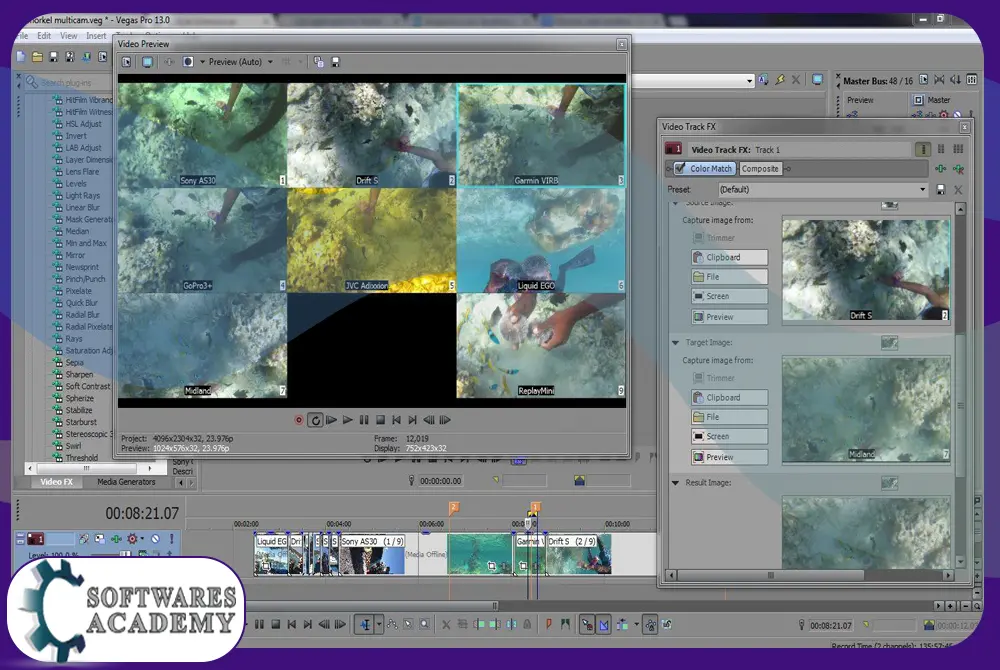Switch to the Media Generators tab
Viewport: 1000px width, 670px height.
pyautogui.click(x=126, y=482)
